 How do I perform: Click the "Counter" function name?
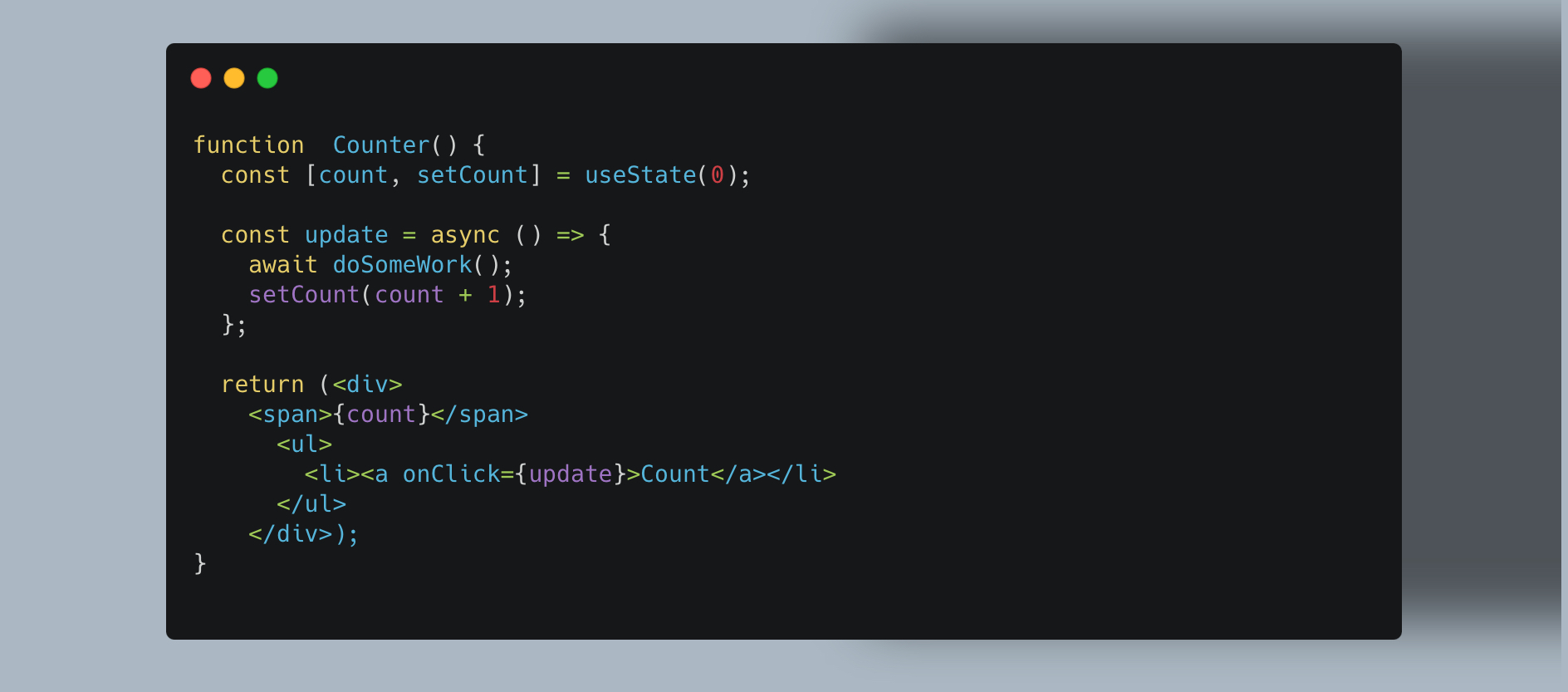pos(381,145)
